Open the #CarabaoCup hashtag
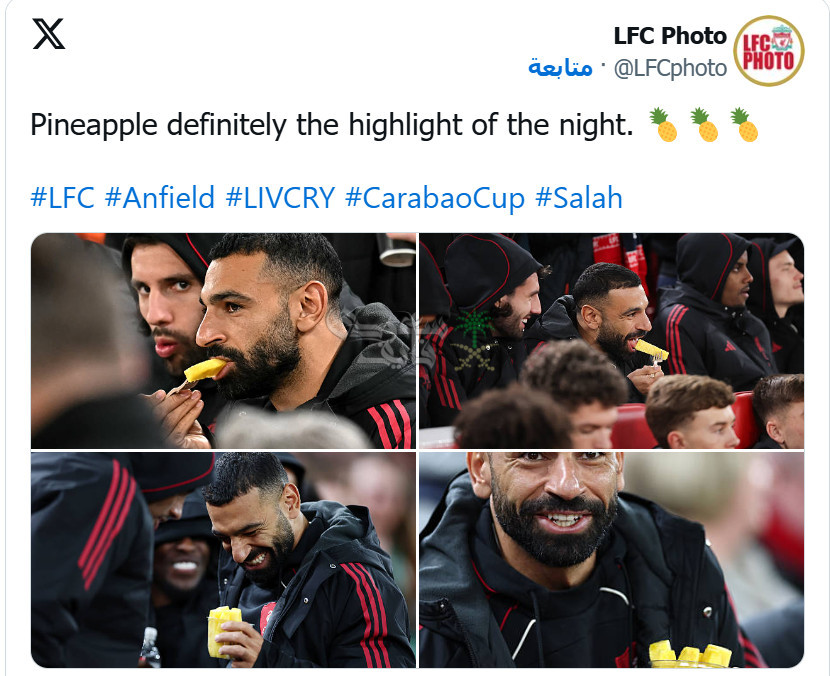 435,198
